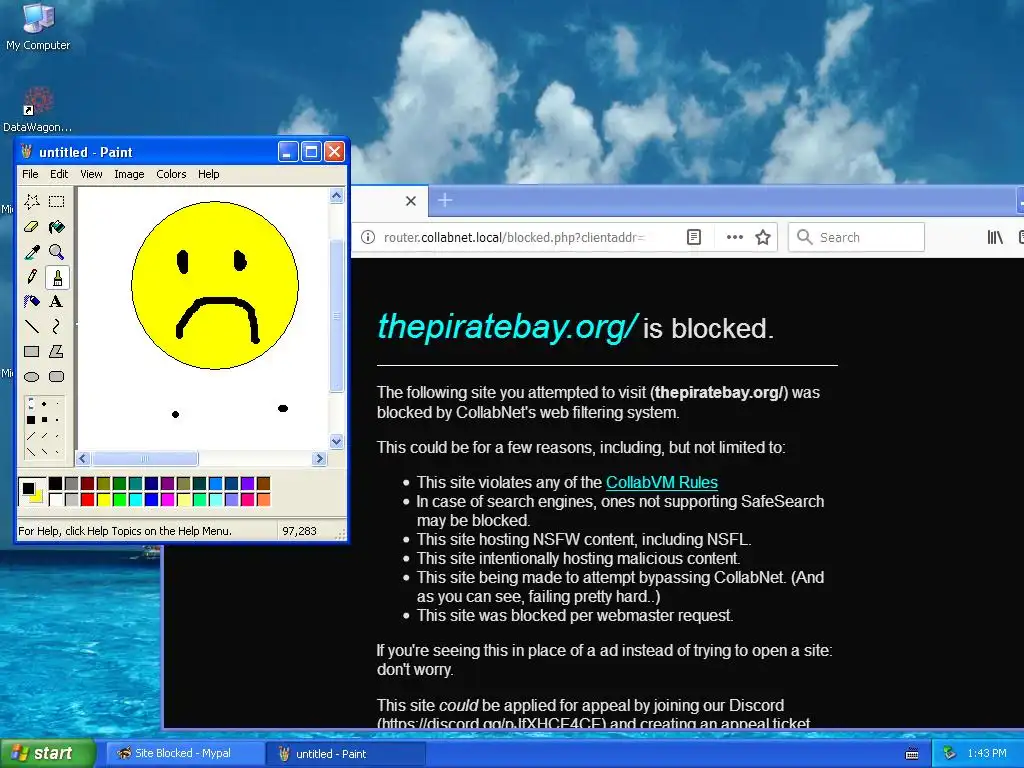Open a new browser tab with plus
The height and width of the screenshot is (768, 1024).
(445, 200)
